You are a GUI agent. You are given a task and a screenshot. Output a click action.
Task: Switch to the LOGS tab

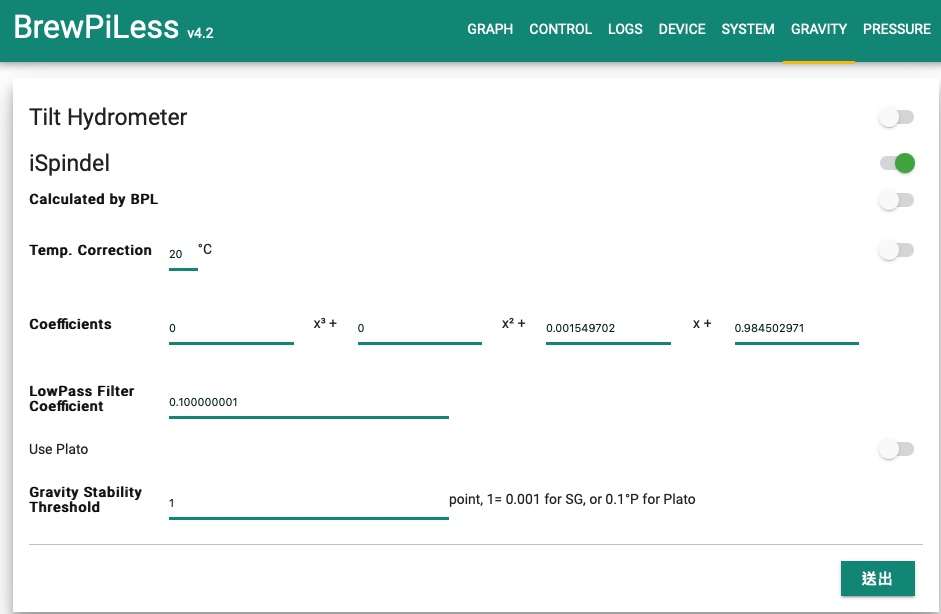pyautogui.click(x=625, y=29)
